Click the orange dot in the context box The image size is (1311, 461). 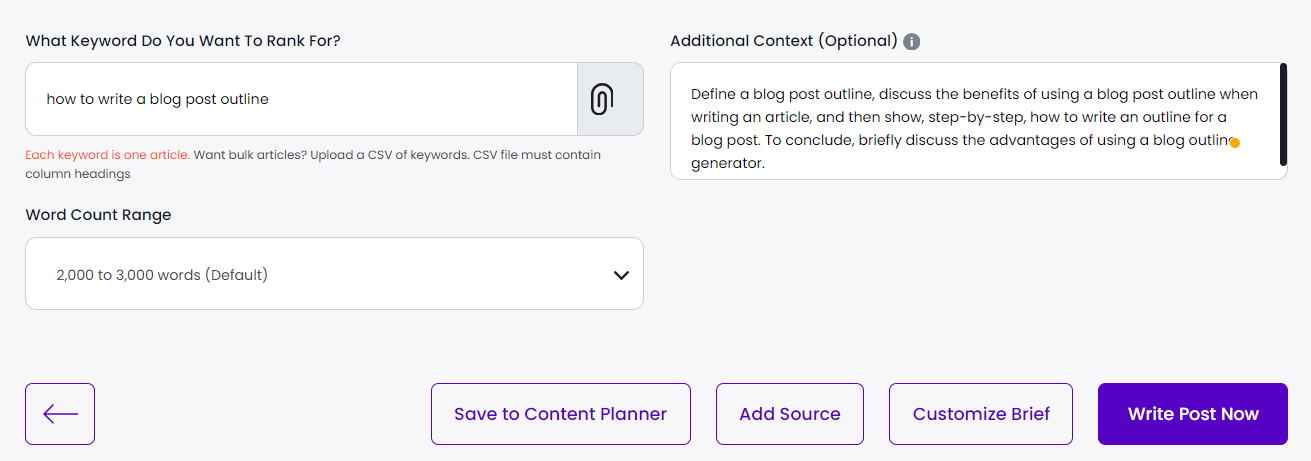tap(1235, 143)
